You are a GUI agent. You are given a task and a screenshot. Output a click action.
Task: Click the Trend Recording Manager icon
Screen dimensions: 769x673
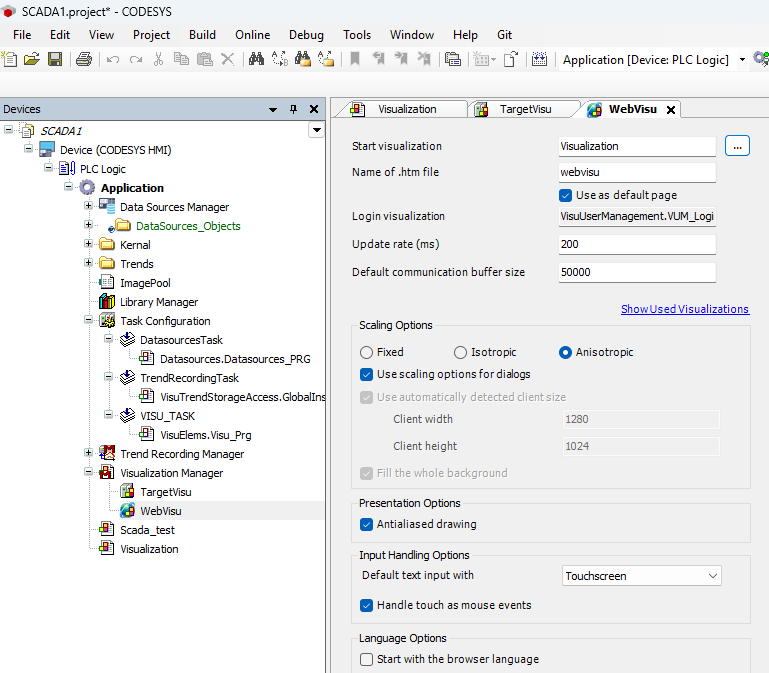coord(107,453)
